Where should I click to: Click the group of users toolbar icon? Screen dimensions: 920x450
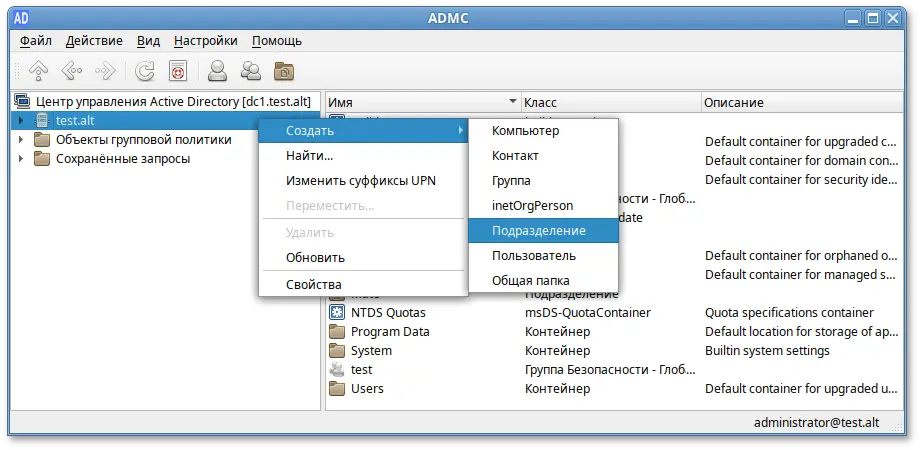tap(251, 71)
